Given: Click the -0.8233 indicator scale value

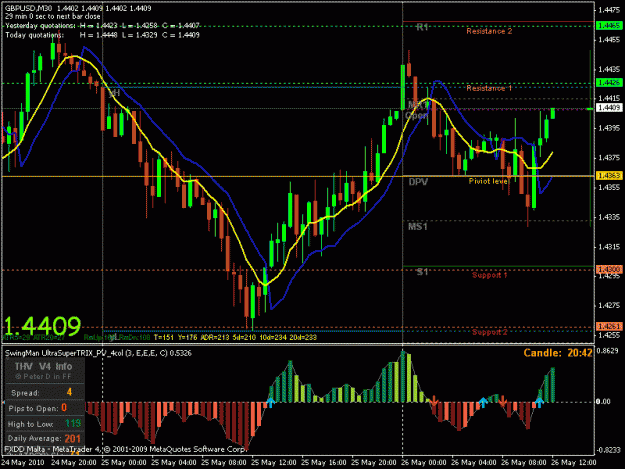Looking at the screenshot, I should (x=608, y=450).
